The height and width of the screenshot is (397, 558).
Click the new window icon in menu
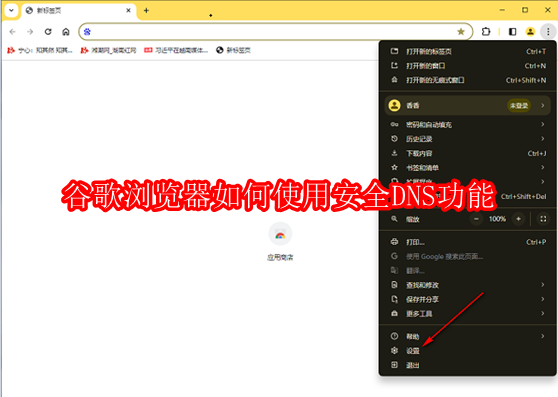coord(394,66)
